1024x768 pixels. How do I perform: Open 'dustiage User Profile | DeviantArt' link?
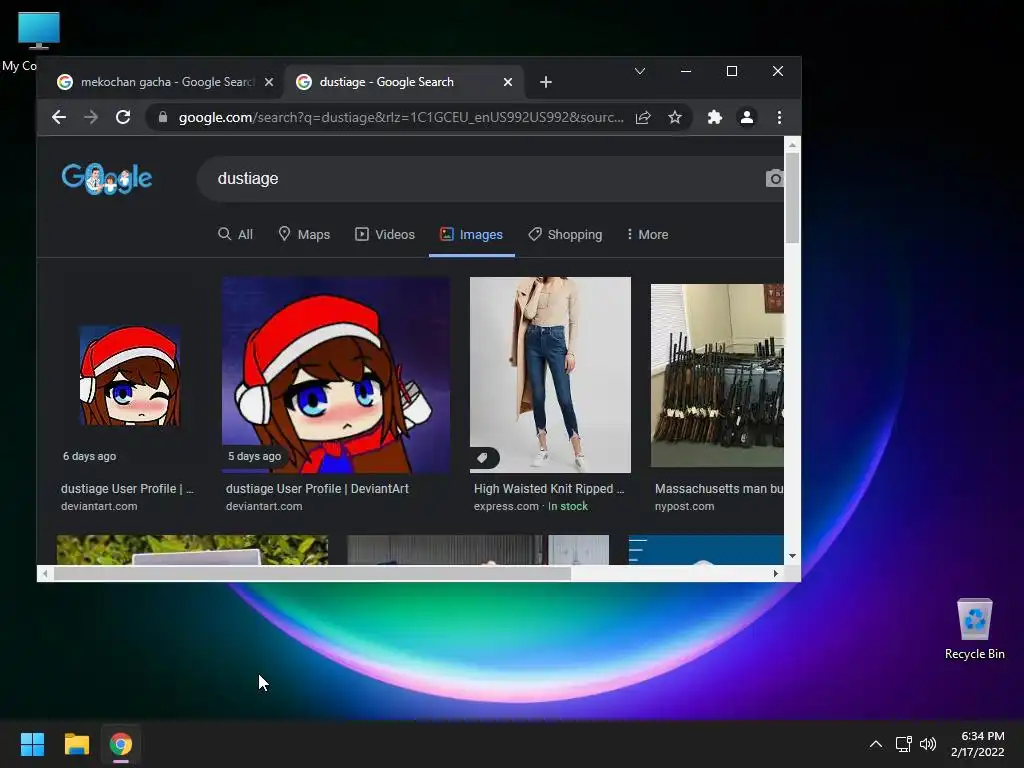point(317,489)
